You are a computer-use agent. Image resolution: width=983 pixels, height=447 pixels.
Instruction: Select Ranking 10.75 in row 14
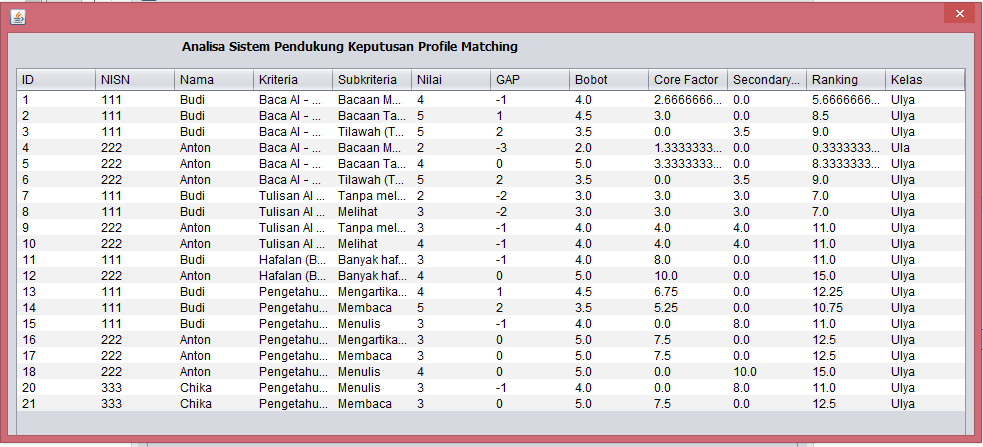click(x=846, y=308)
